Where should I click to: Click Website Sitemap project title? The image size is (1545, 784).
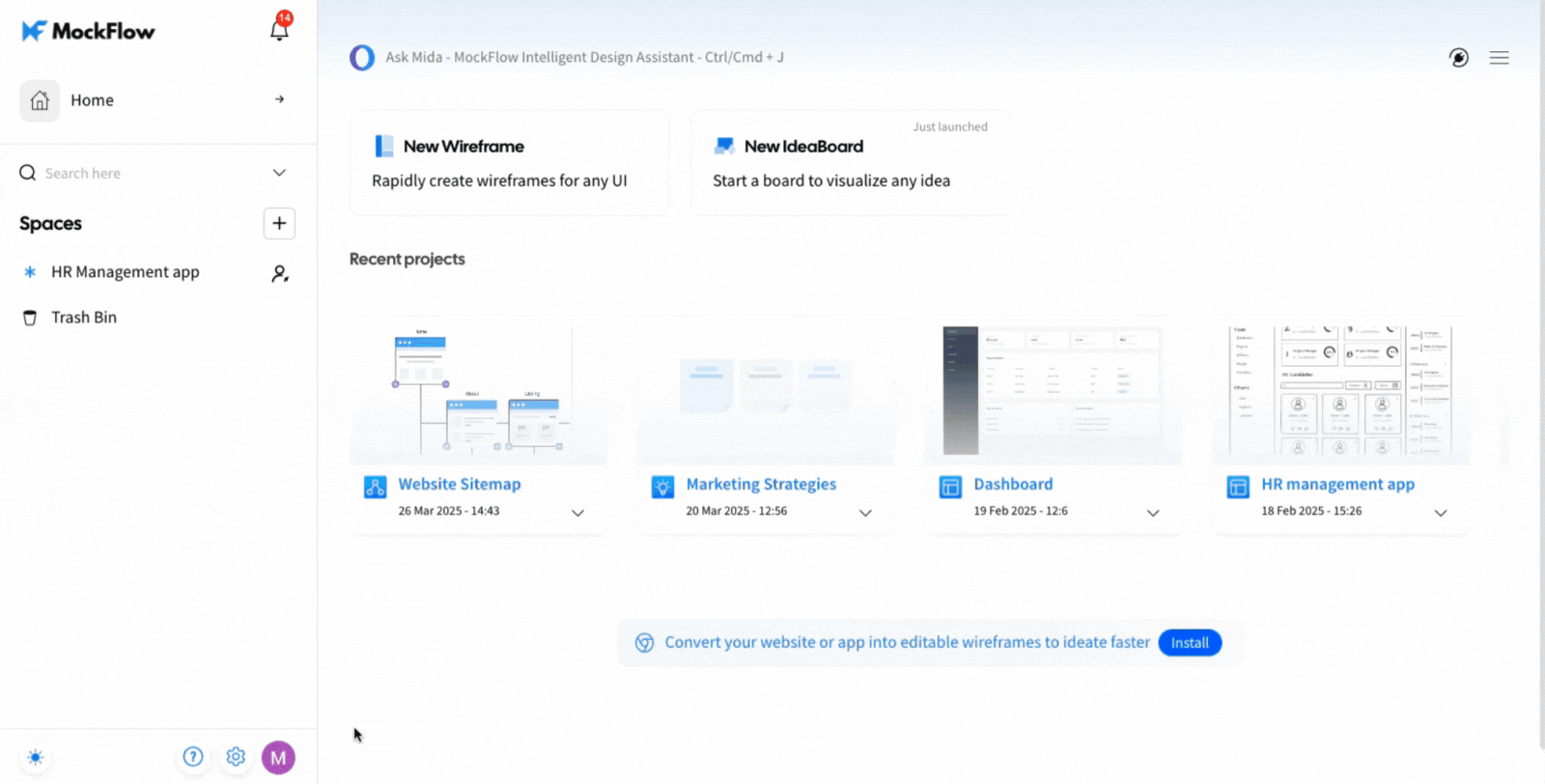coord(460,485)
